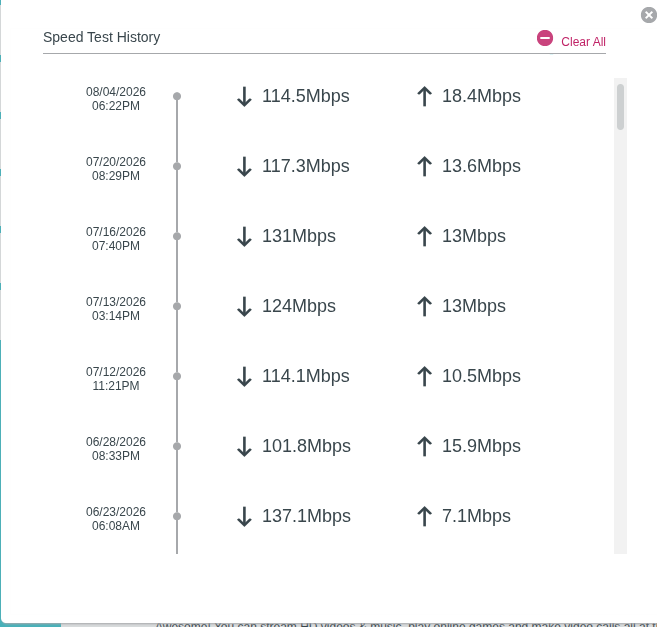Click the 07/20/2026 08:29PM date label
657x627 pixels.
[116, 168]
